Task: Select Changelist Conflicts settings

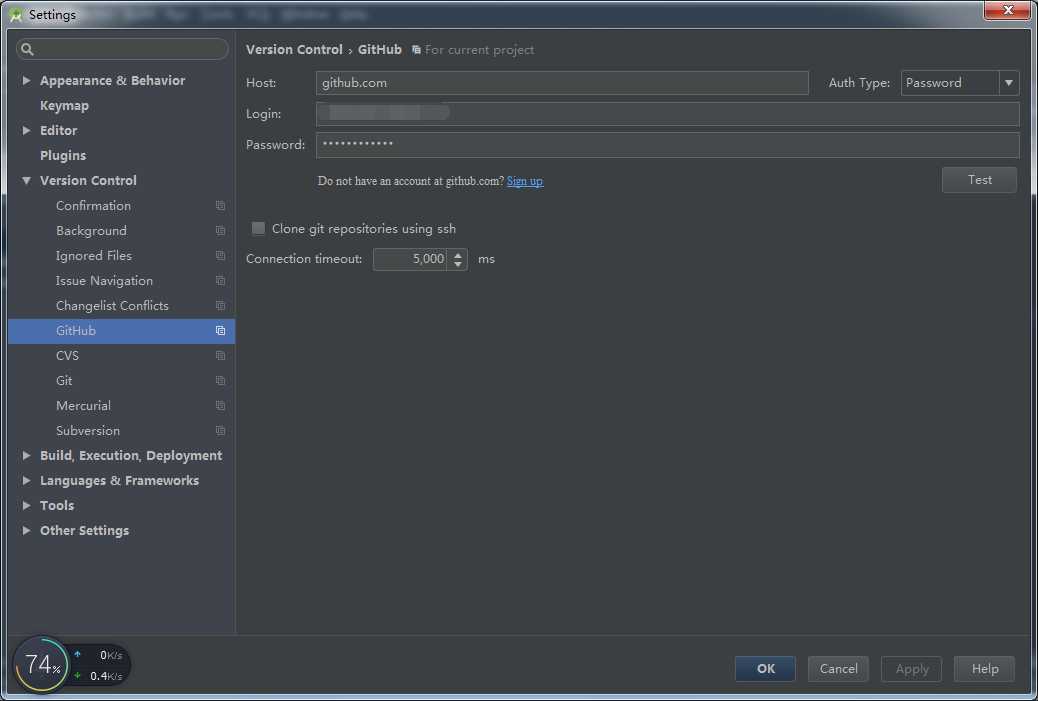Action: click(112, 306)
